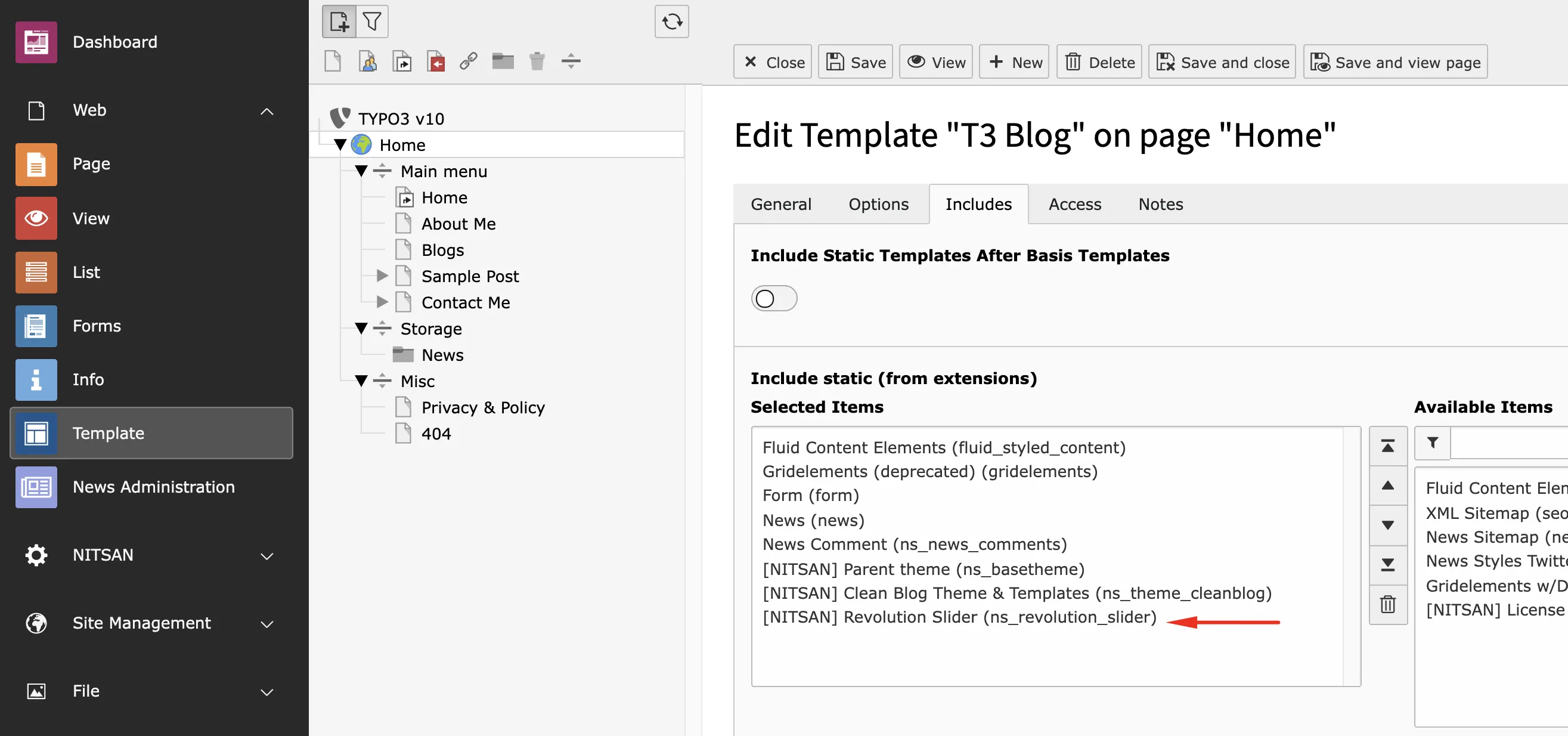The height and width of the screenshot is (736, 1568).
Task: Select Gridelements (deprecated) in selected items
Action: point(929,472)
